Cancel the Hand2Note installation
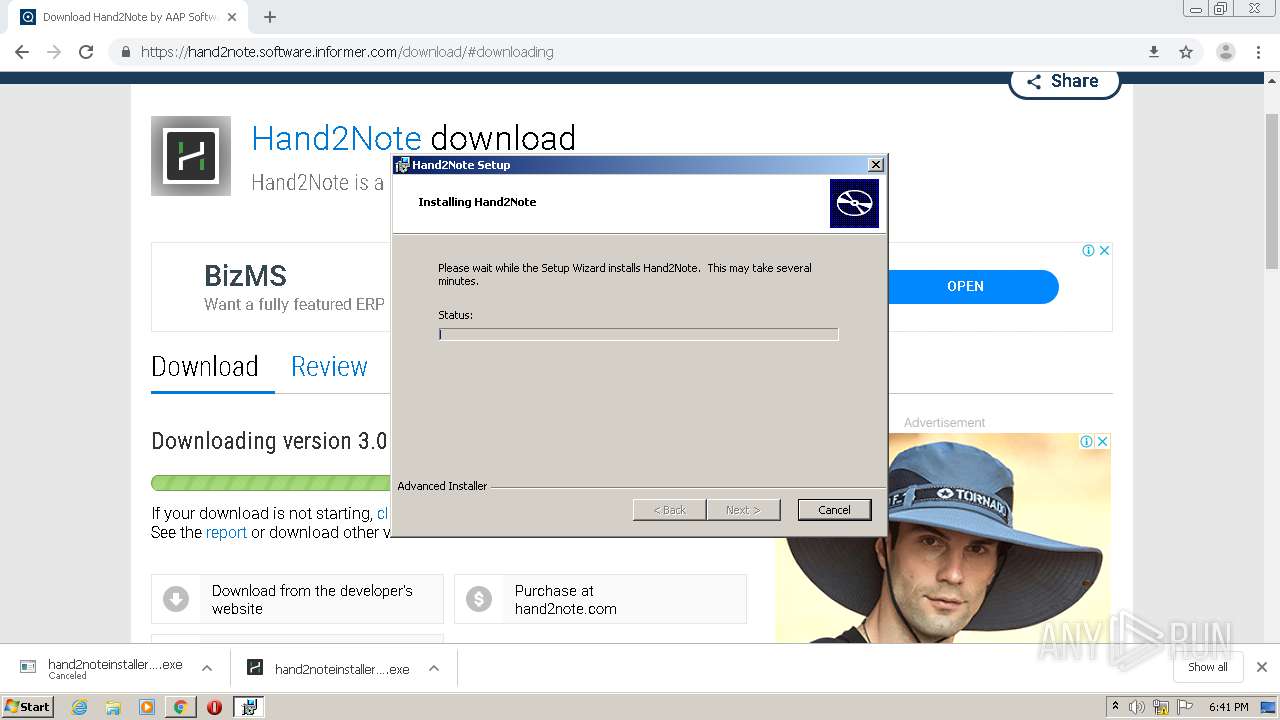 tap(834, 510)
